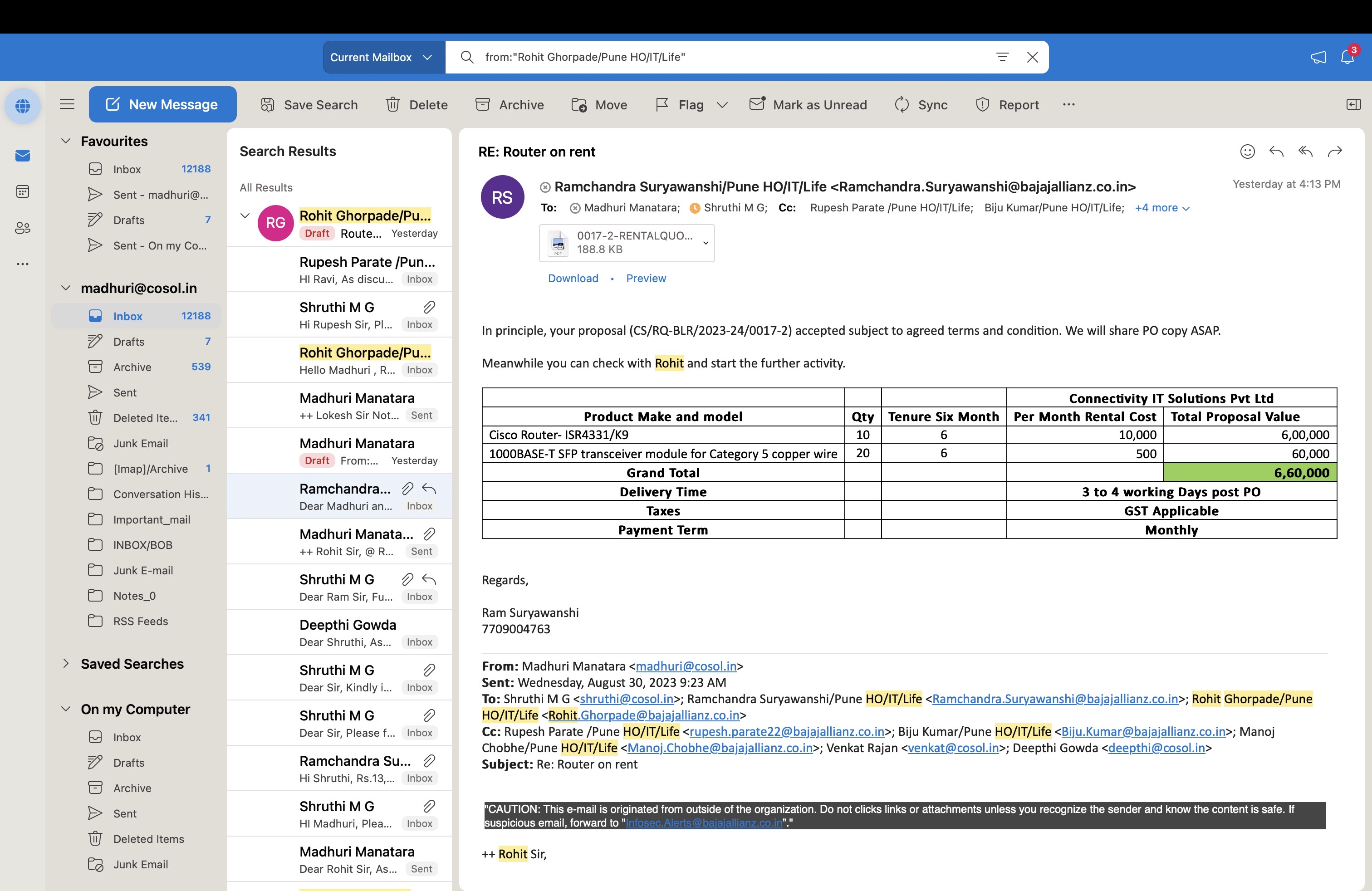
Task: Click the New Message button
Action: [x=162, y=104]
